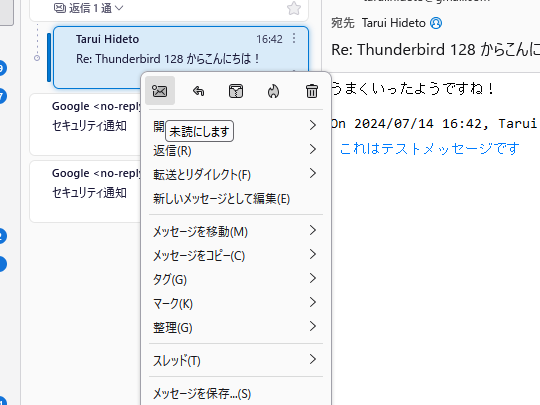The image size is (540, 405).
Task: Choose 新しいメッセージとして編集(E)
Action: (236, 199)
